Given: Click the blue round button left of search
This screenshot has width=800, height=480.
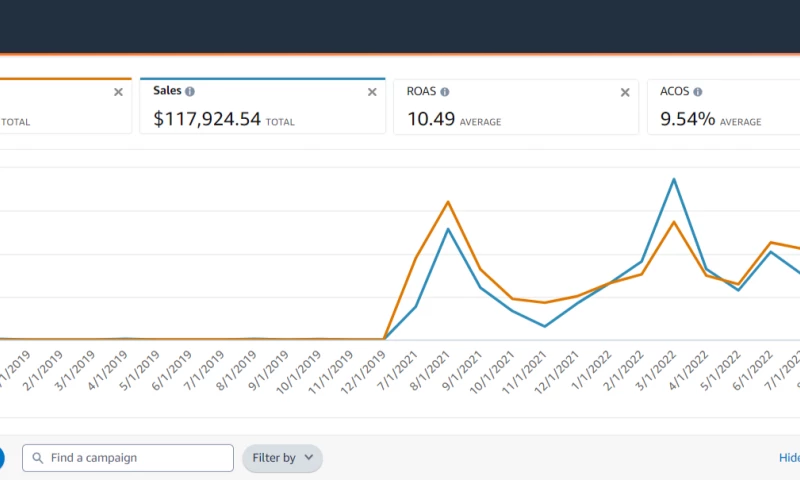Looking at the screenshot, I should coord(1,458).
